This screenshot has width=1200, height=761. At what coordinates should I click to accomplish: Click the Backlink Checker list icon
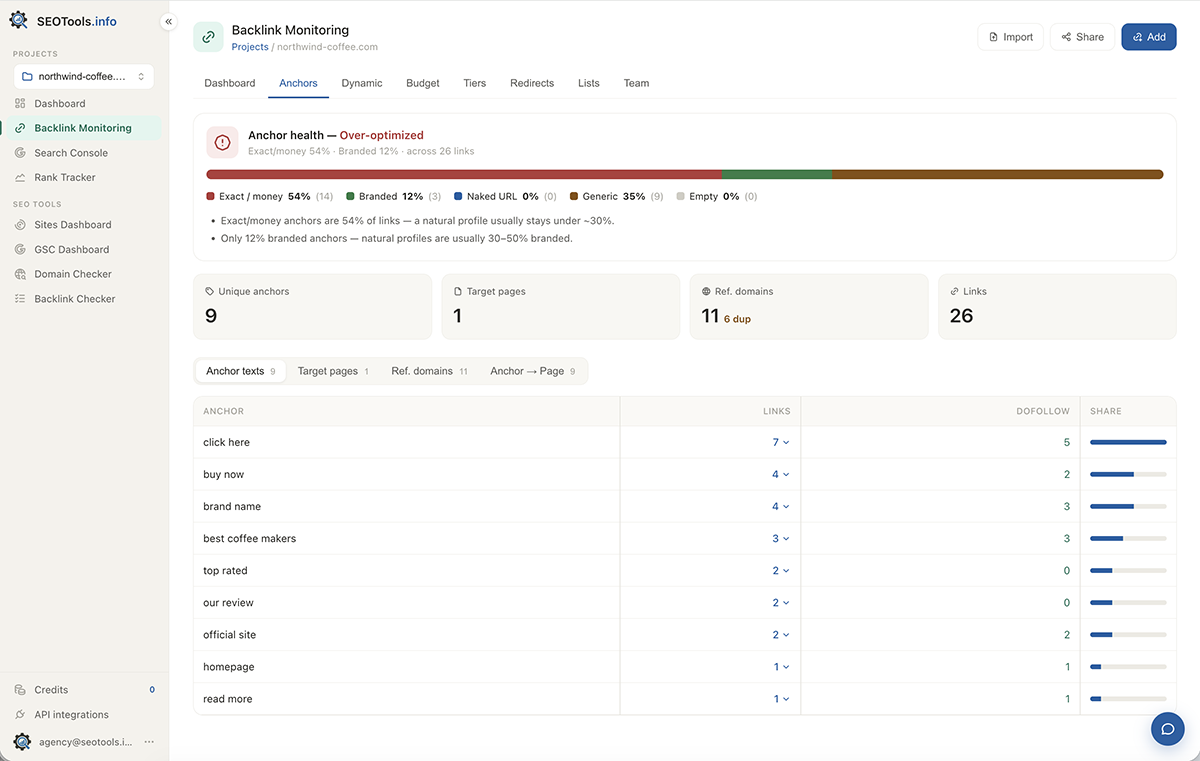20,299
